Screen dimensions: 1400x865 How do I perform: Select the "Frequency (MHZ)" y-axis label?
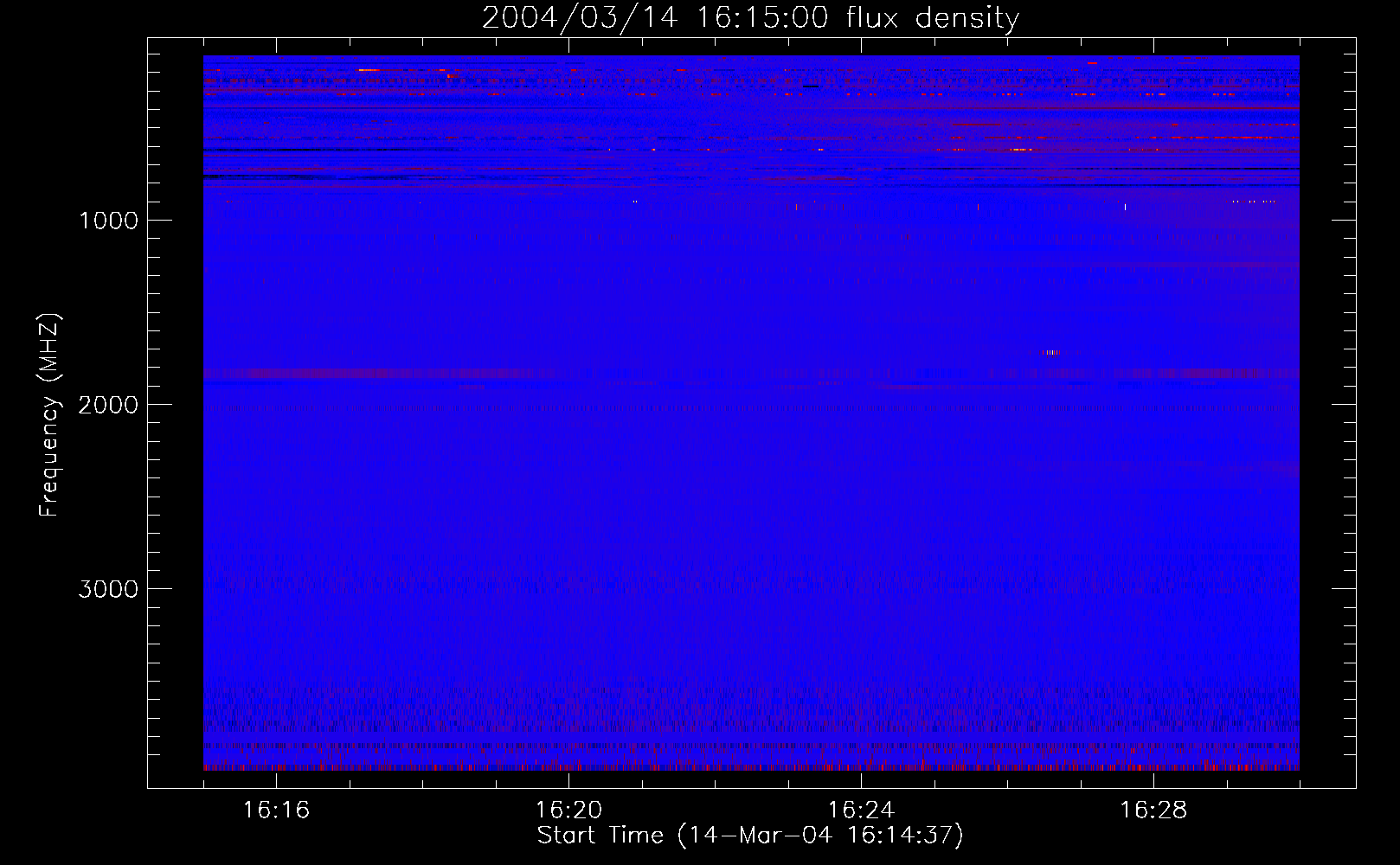click(50, 415)
